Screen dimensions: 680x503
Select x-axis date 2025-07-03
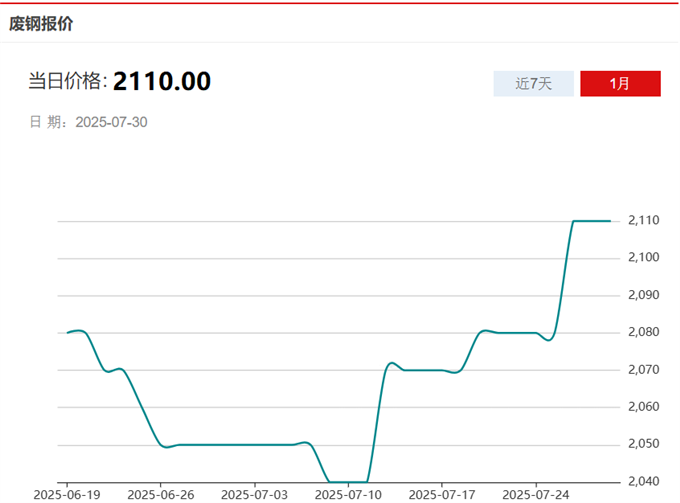coord(254,494)
